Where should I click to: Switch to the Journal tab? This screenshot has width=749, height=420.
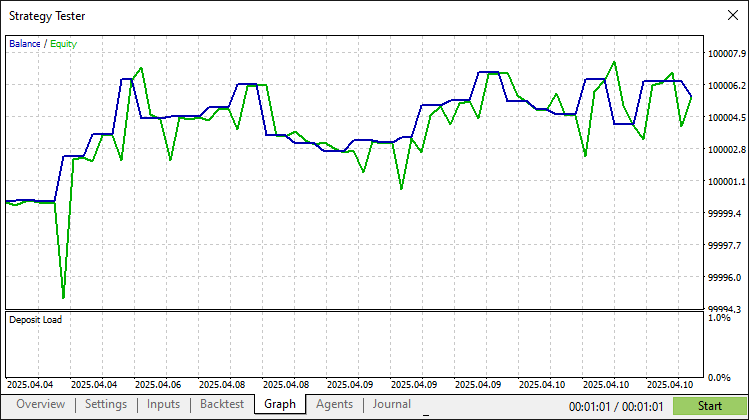coord(392,404)
